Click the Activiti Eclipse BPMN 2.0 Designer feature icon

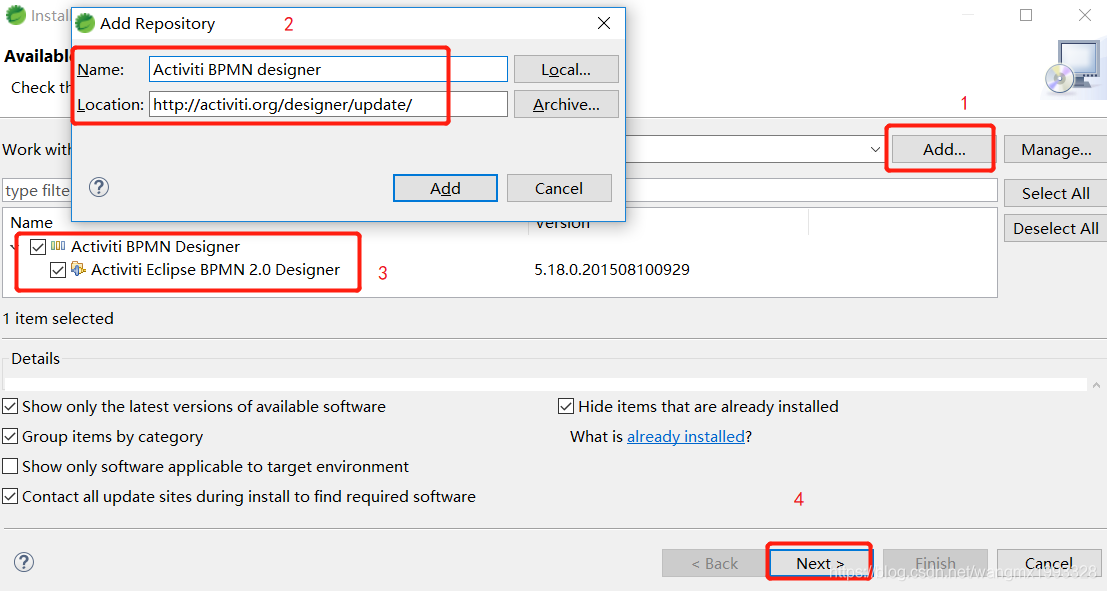[x=78, y=269]
